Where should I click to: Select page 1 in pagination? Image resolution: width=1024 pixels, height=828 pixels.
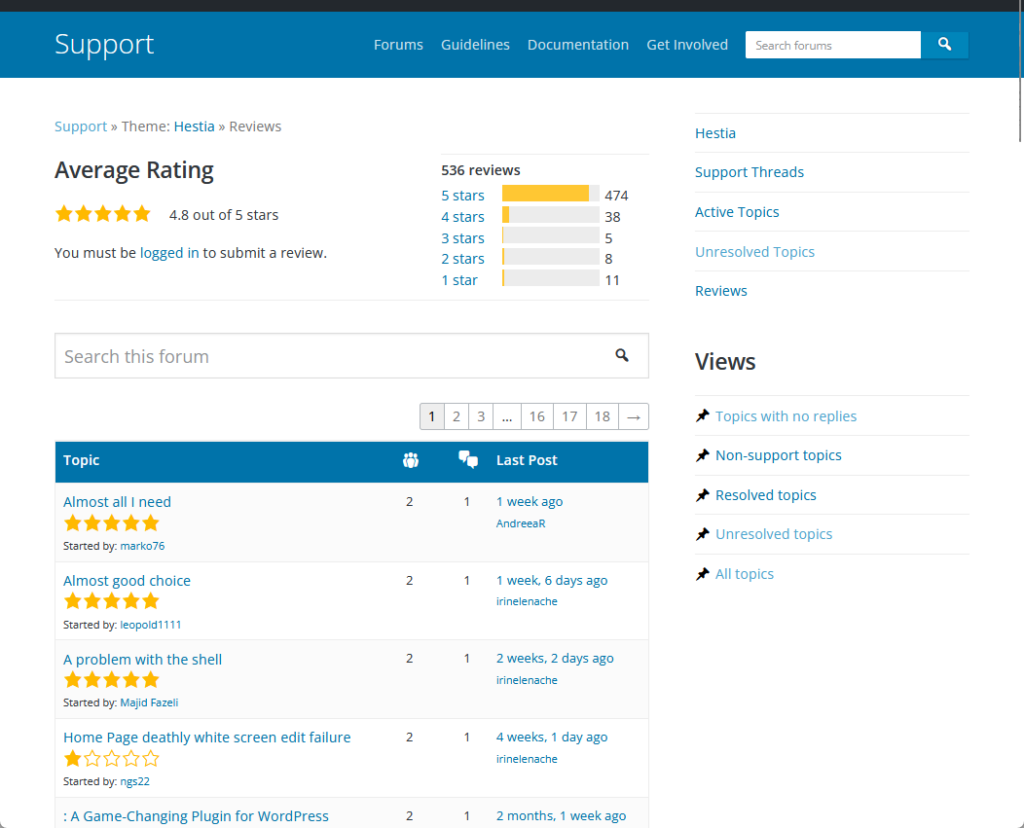coord(432,417)
